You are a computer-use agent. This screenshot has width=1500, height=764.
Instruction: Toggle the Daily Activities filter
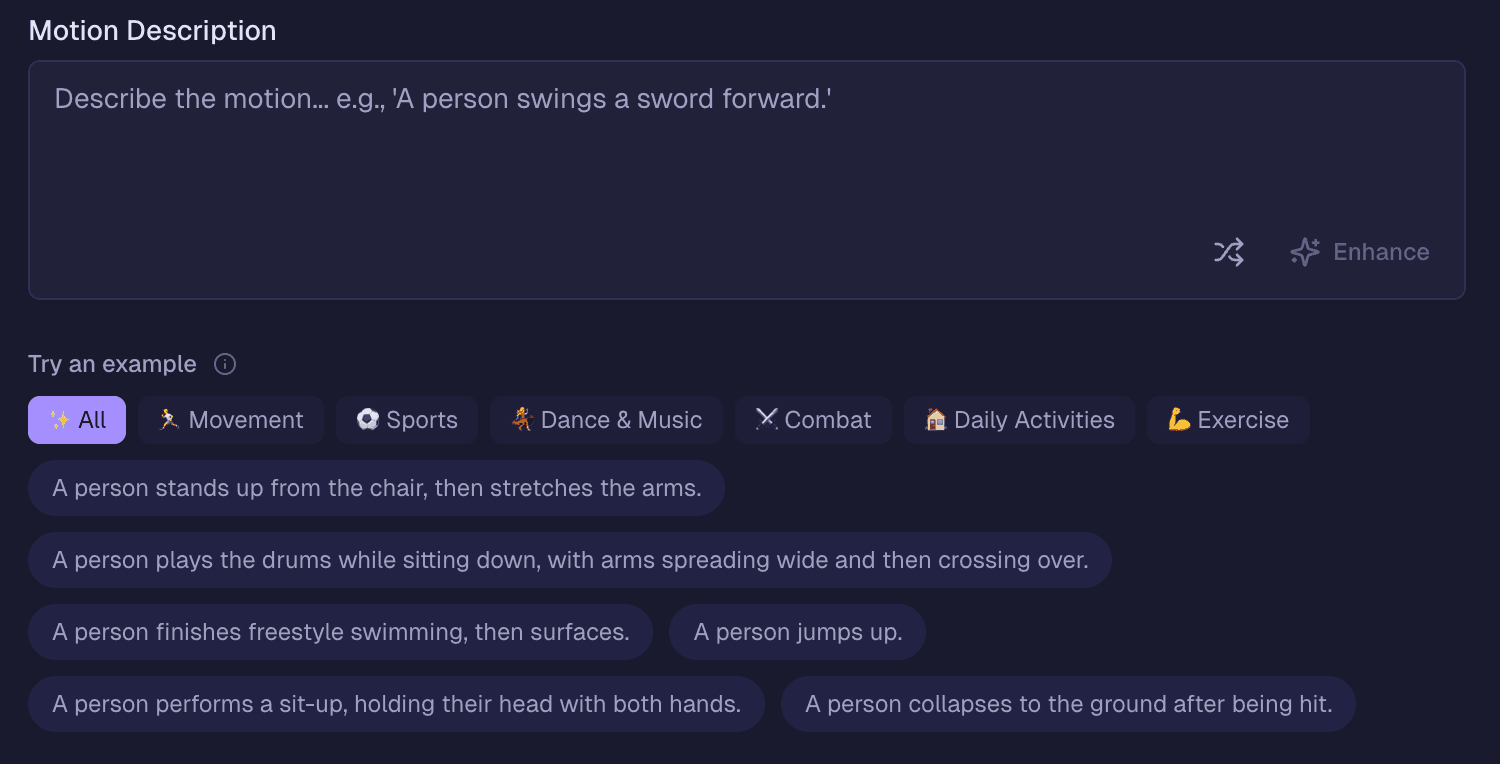[1019, 419]
